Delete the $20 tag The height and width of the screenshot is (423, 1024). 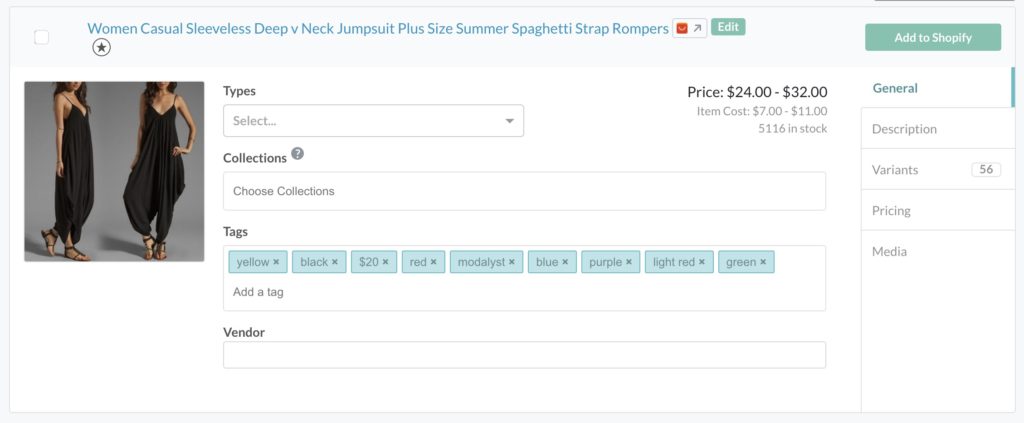click(385, 262)
